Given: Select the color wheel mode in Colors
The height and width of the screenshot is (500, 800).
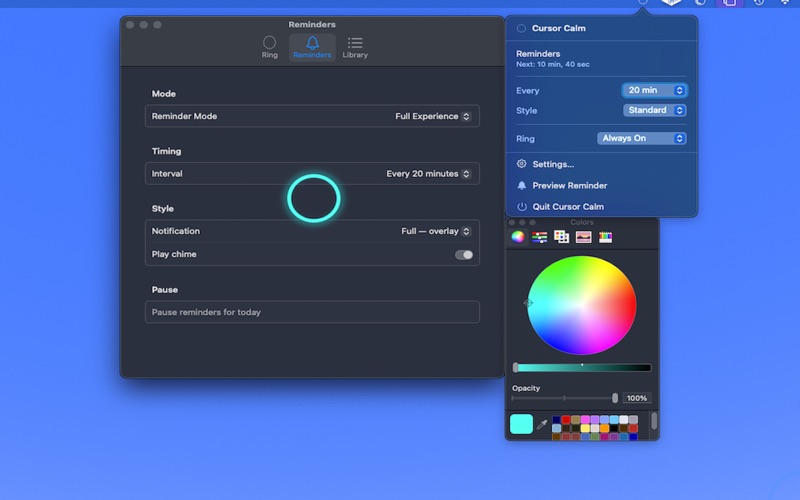Looking at the screenshot, I should (x=517, y=237).
